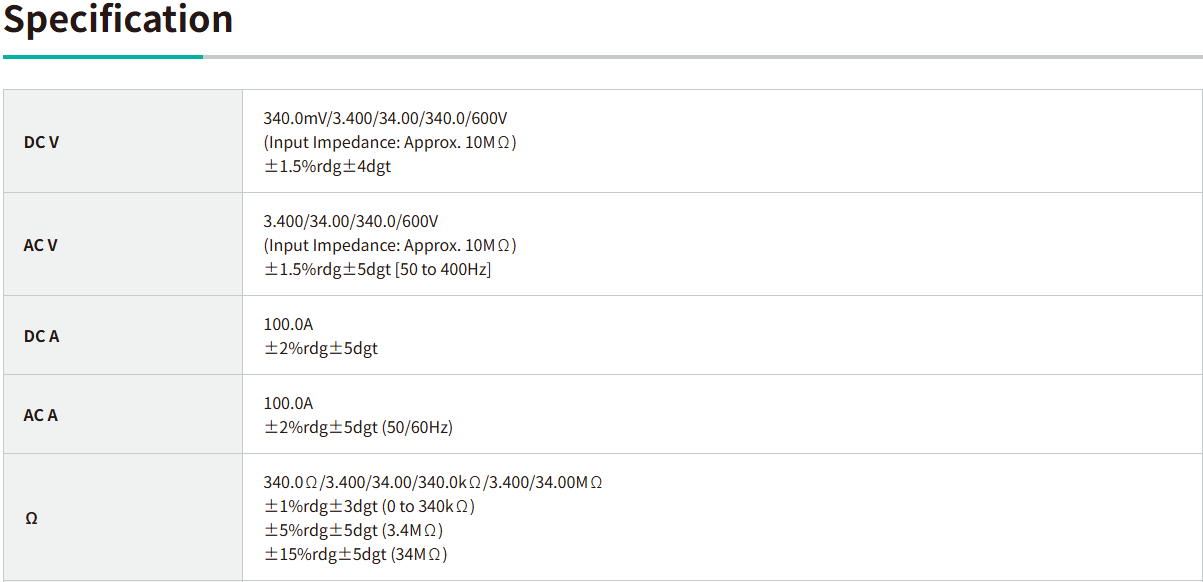Click the AC V row label
Viewport: 1203px width, 582px height.
[x=40, y=245]
